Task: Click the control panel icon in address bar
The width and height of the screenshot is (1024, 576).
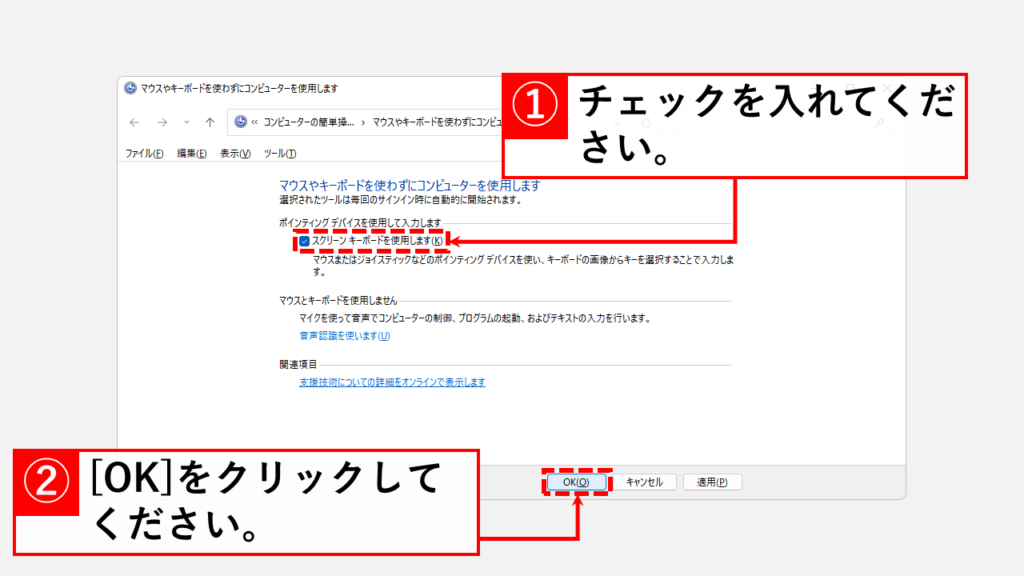Action: click(240, 122)
